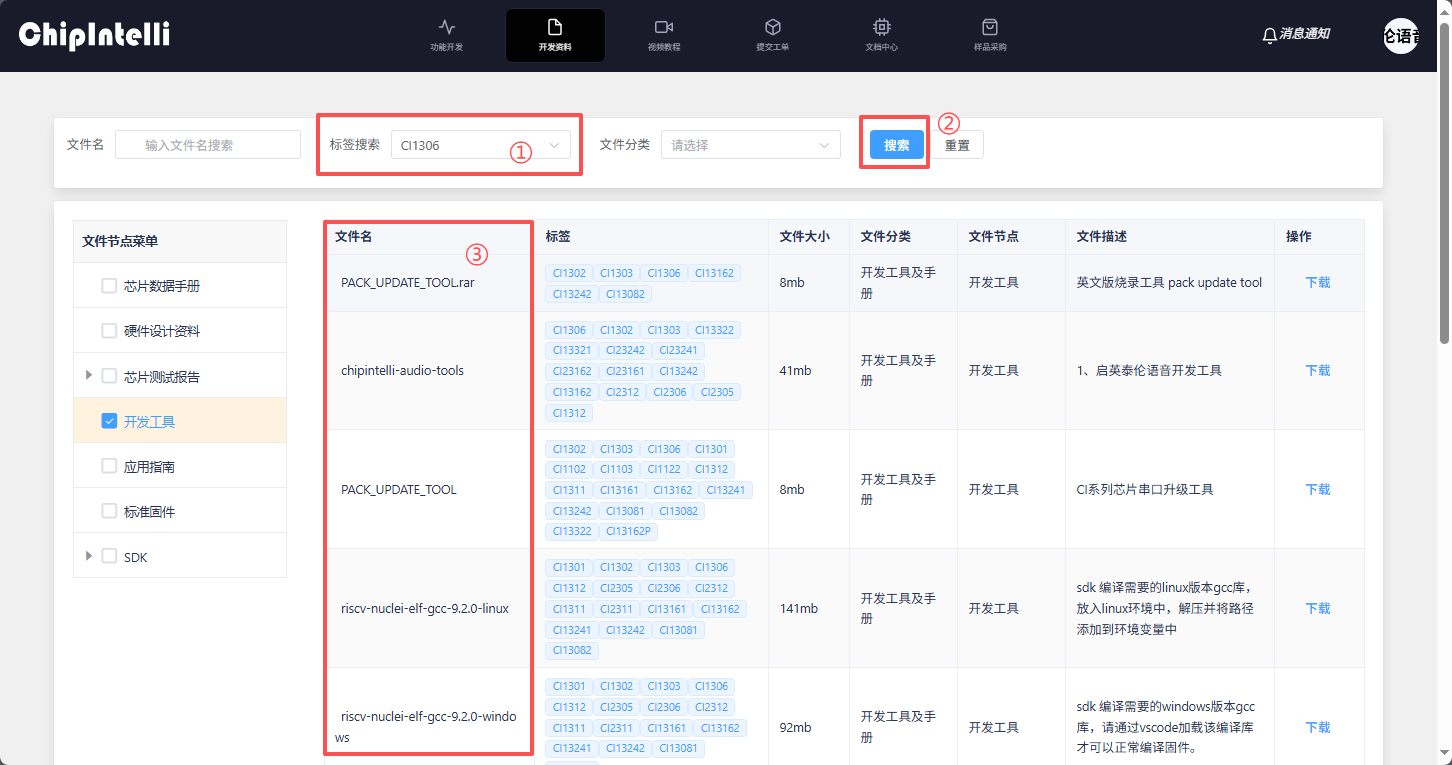1452x765 pixels.
Task: Tick the 应用指南 checkbox
Action: pyautogui.click(x=110, y=466)
